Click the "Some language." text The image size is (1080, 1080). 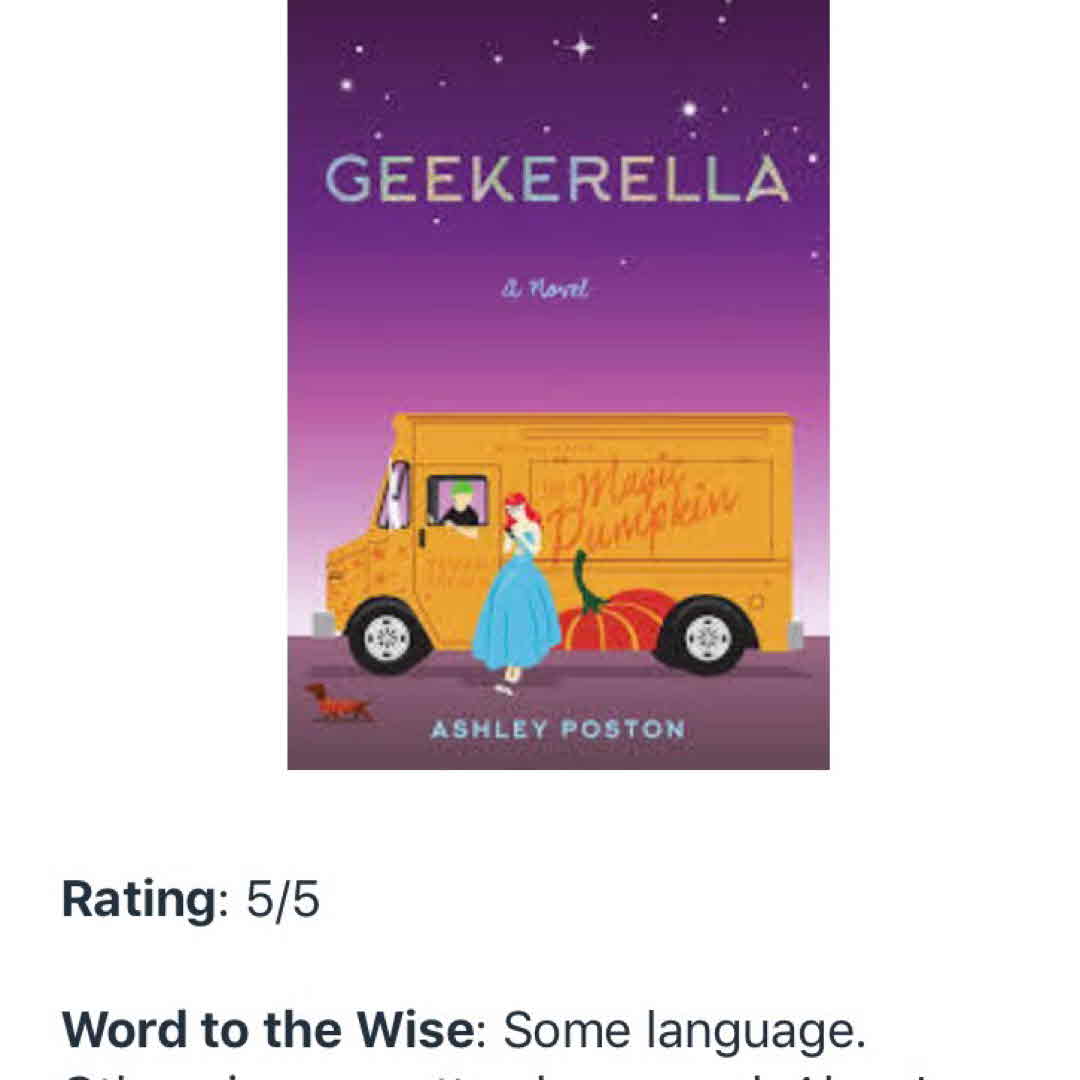[x=684, y=1030]
